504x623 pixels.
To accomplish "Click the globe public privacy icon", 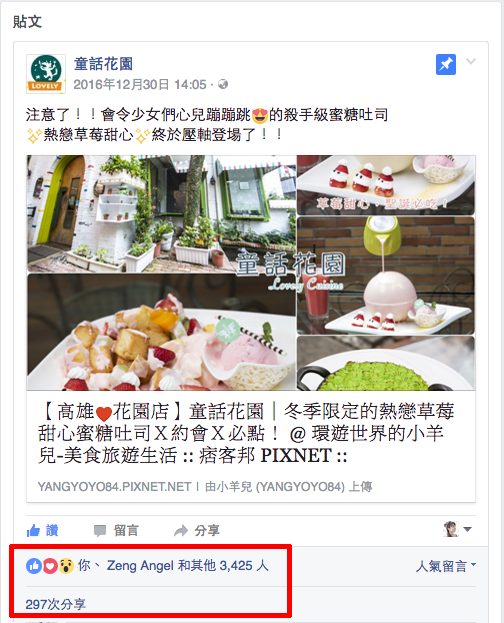I will [x=223, y=84].
